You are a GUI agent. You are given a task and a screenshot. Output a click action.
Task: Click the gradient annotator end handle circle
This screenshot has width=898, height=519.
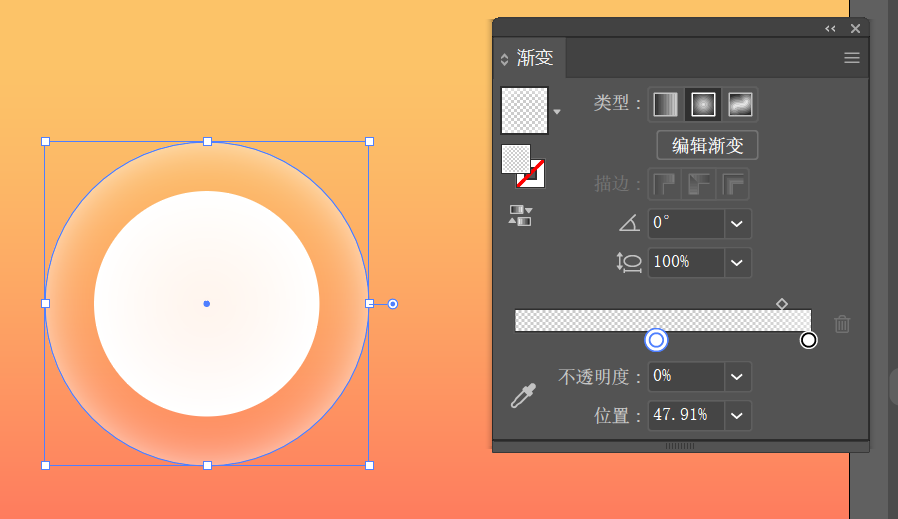392,304
